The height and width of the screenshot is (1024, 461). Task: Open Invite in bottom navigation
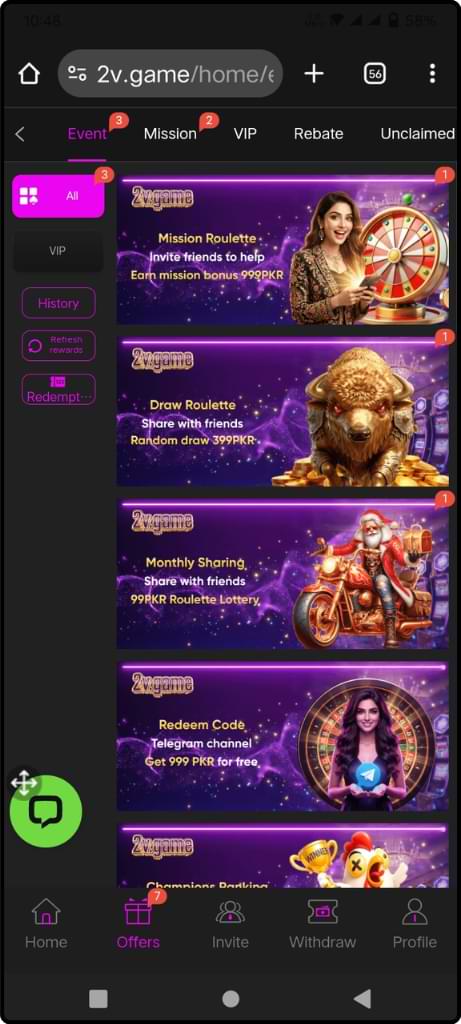(230, 923)
